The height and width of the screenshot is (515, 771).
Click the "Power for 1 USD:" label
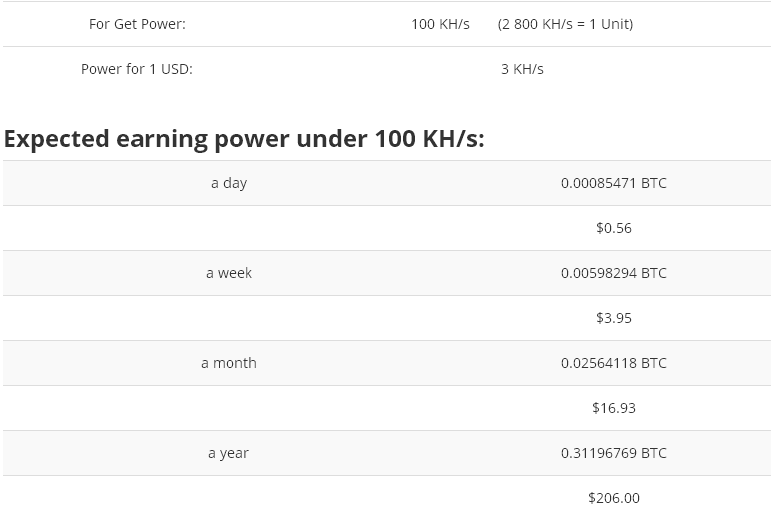pos(137,69)
